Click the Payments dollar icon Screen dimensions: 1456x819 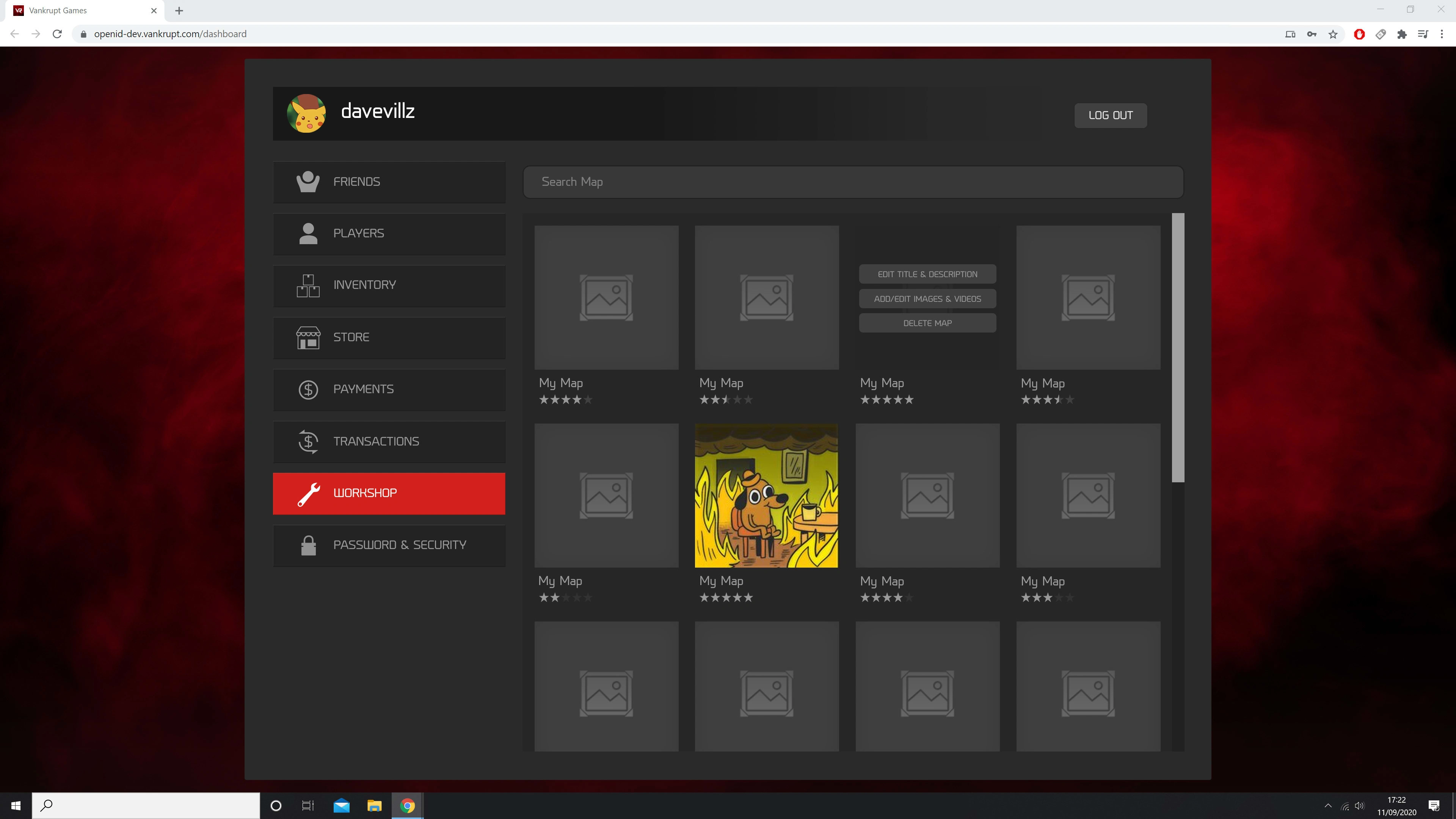click(x=308, y=389)
